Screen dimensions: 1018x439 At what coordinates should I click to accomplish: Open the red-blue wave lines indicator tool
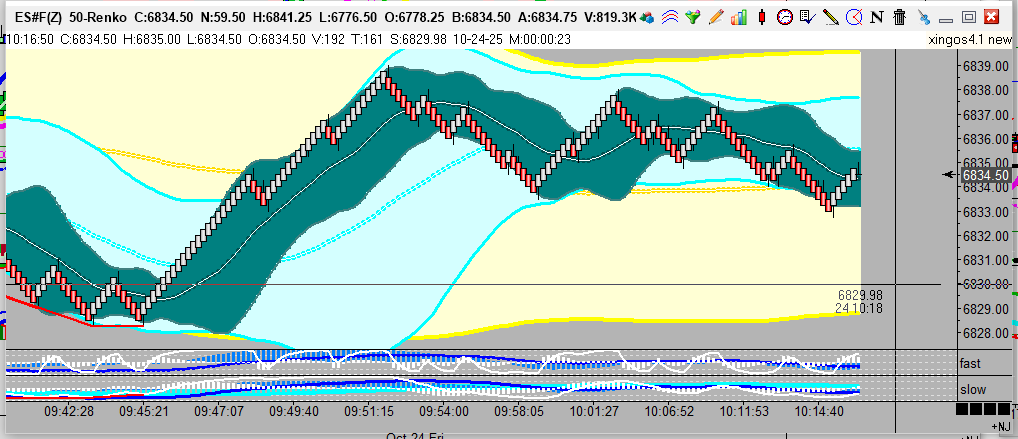tap(669, 17)
